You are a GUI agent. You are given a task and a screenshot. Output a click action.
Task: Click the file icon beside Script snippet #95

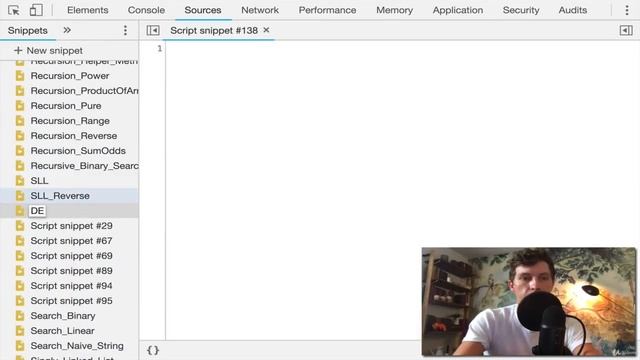20,301
